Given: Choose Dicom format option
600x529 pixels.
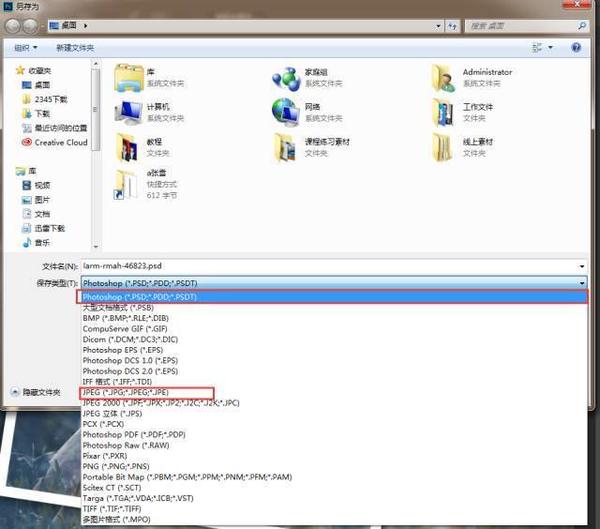Looking at the screenshot, I should [x=334, y=339].
